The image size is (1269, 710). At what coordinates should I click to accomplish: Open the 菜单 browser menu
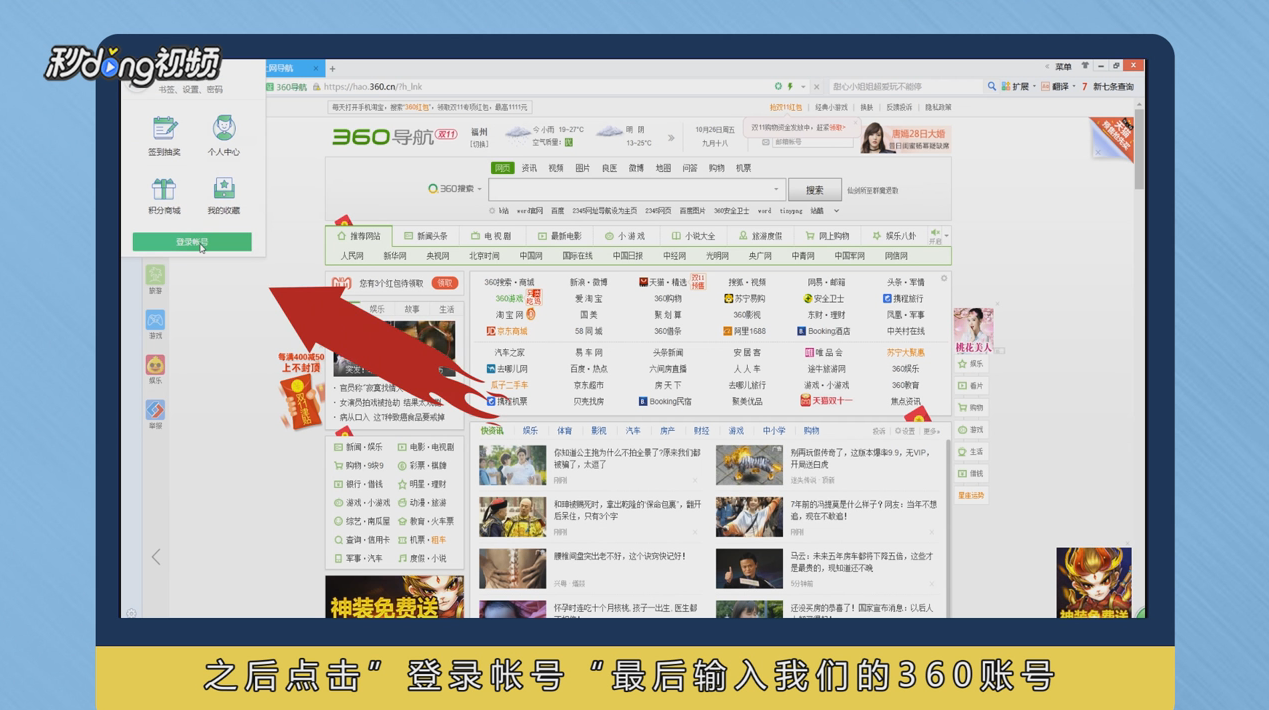point(1063,67)
